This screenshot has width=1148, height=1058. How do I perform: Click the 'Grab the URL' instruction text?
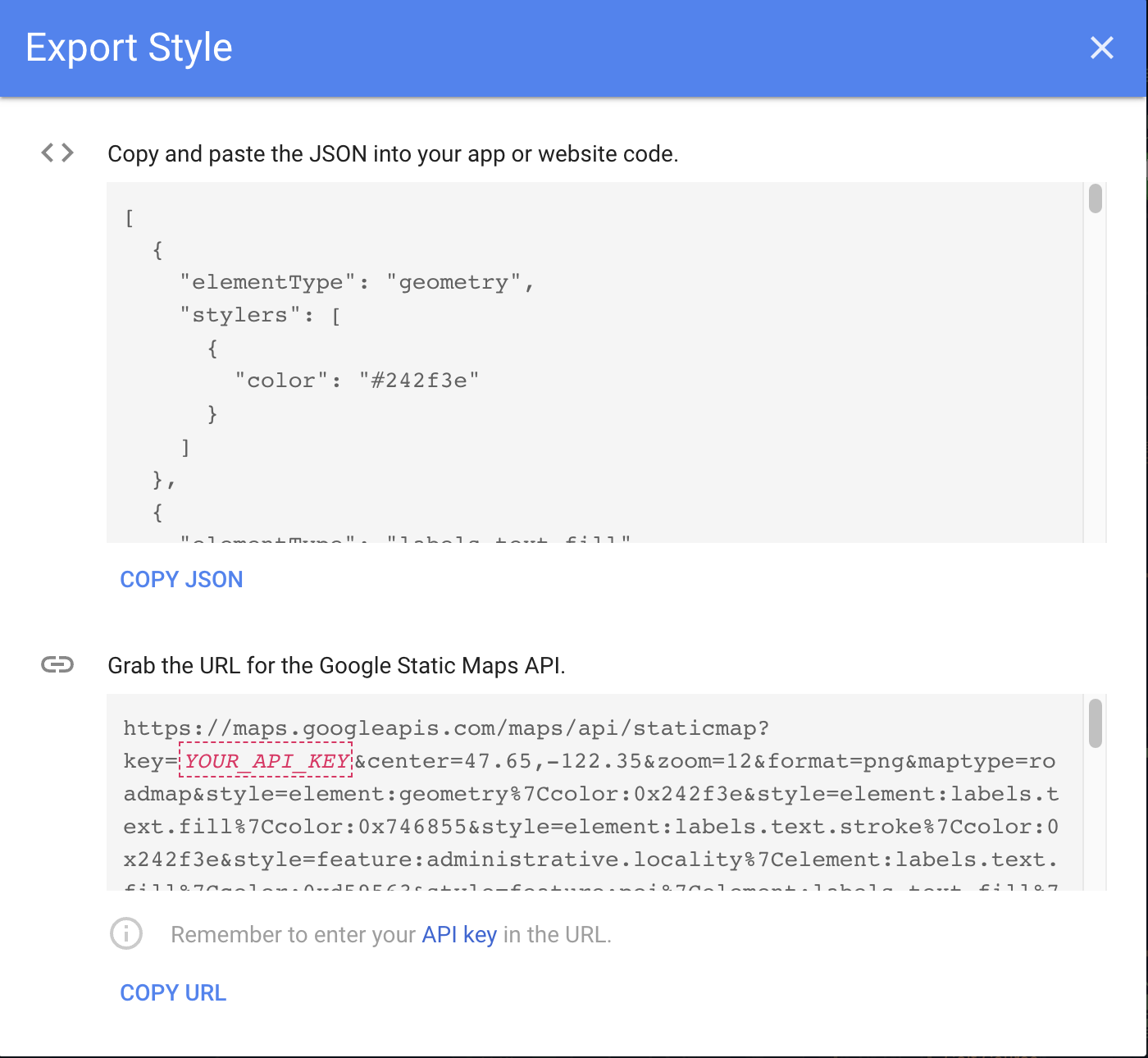(x=337, y=665)
